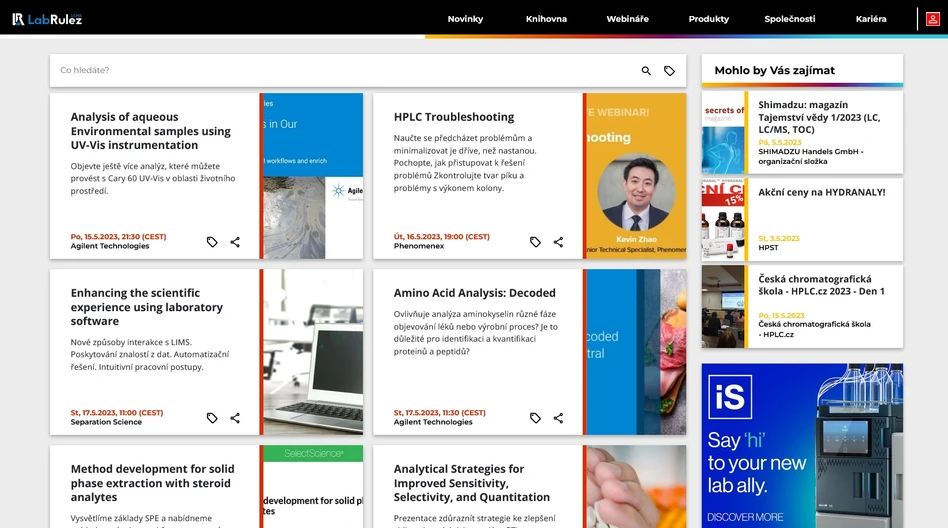Open 'Method development for solid phase extraction' title

pos(152,483)
